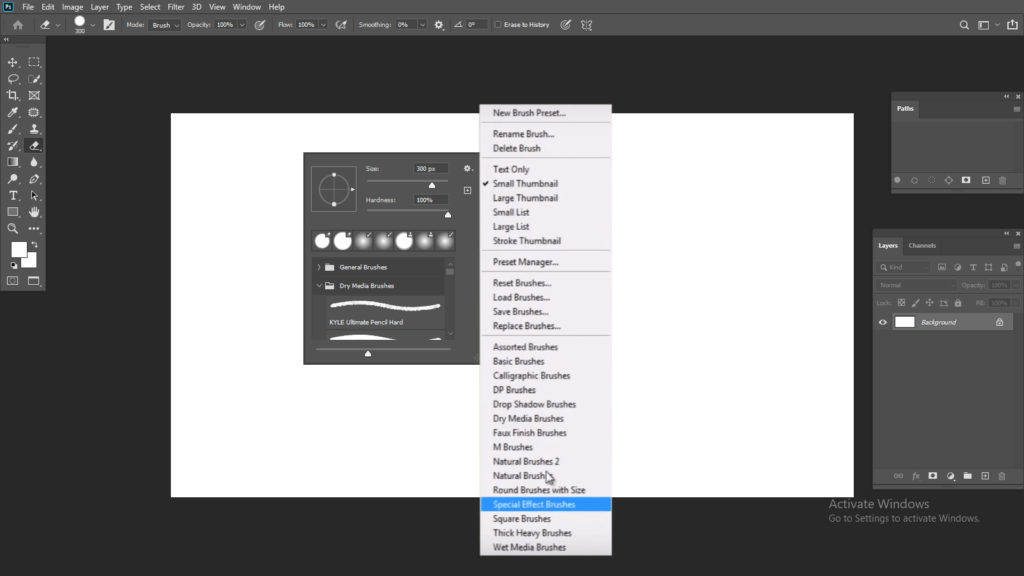Click New Brush Preset menu entry
This screenshot has height=576, width=1024.
[x=545, y=113]
